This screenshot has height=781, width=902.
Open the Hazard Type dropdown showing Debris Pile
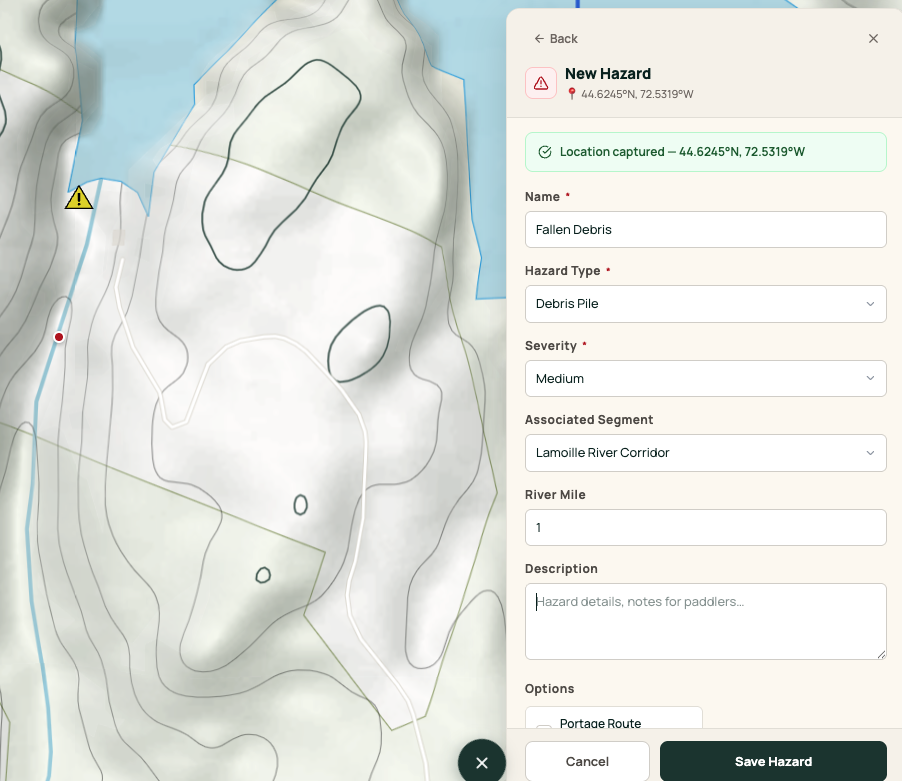click(x=705, y=304)
